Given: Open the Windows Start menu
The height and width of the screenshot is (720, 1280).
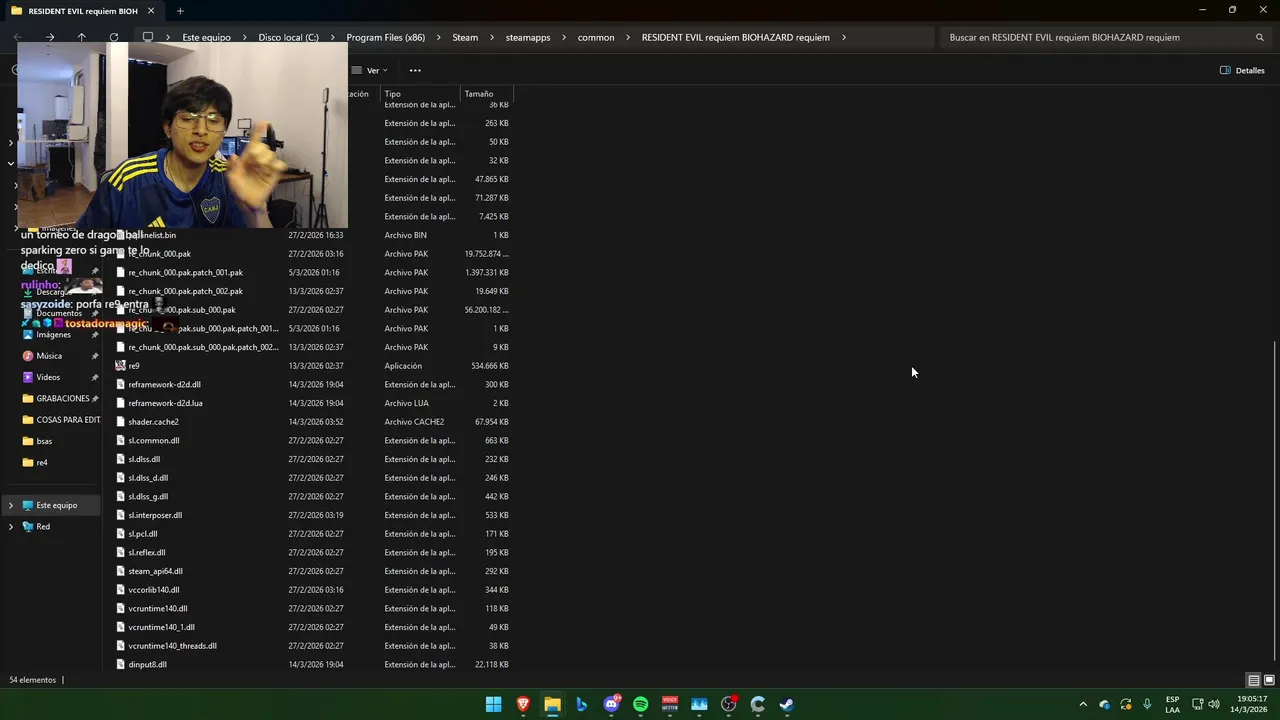Looking at the screenshot, I should point(493,704).
